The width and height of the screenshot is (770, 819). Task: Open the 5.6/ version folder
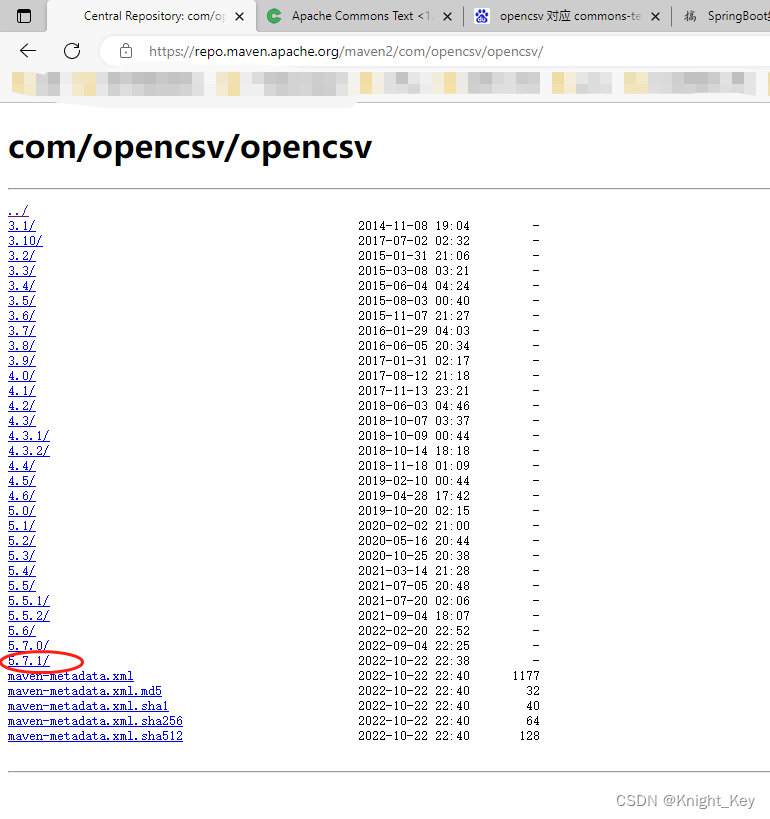[21, 631]
